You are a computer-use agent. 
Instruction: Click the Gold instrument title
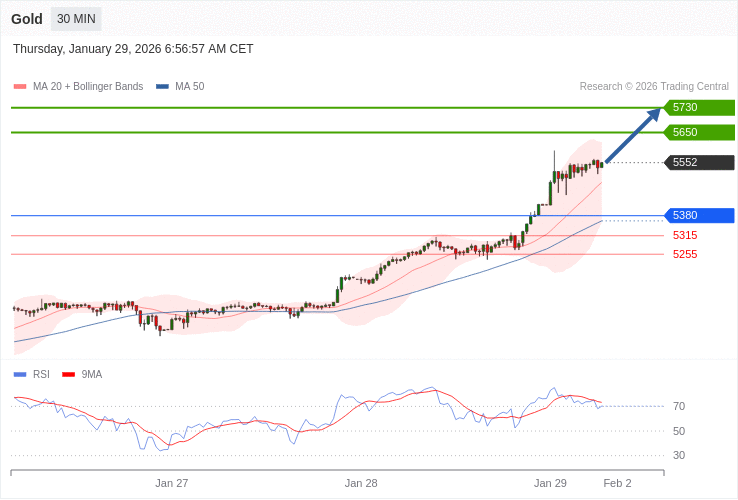pyautogui.click(x=27, y=19)
